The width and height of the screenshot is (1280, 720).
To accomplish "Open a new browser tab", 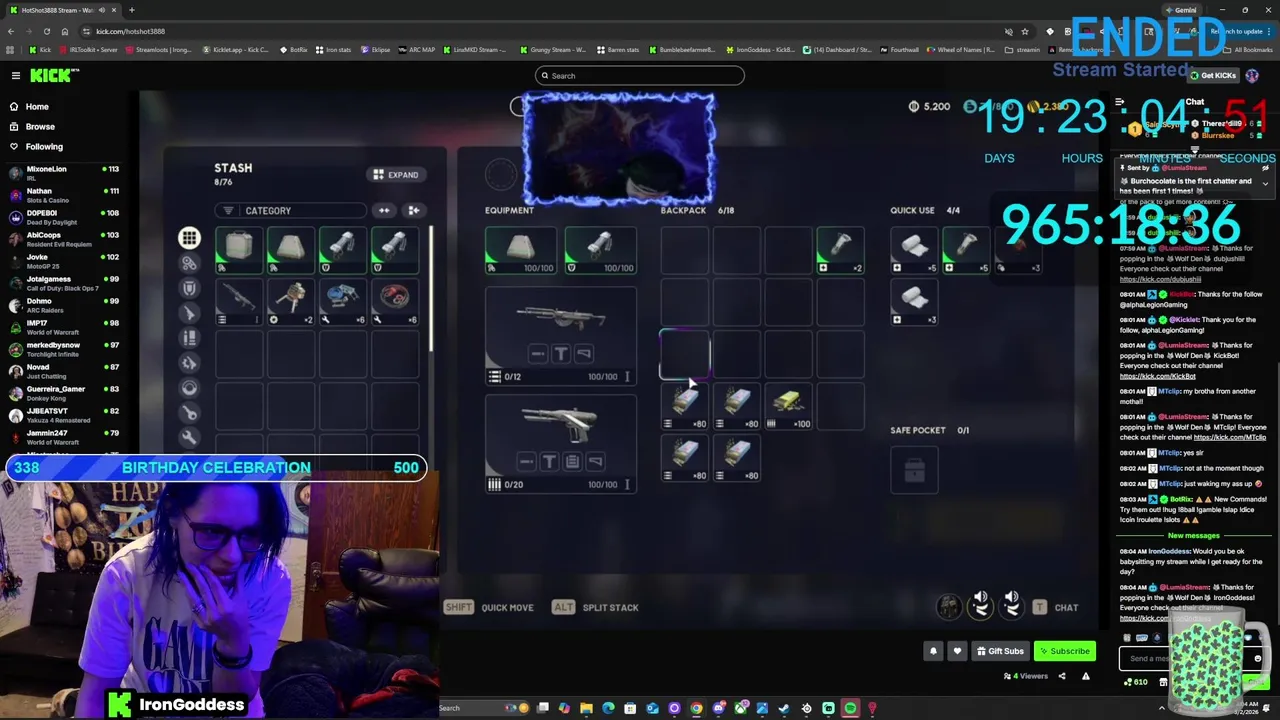I will (x=131, y=10).
